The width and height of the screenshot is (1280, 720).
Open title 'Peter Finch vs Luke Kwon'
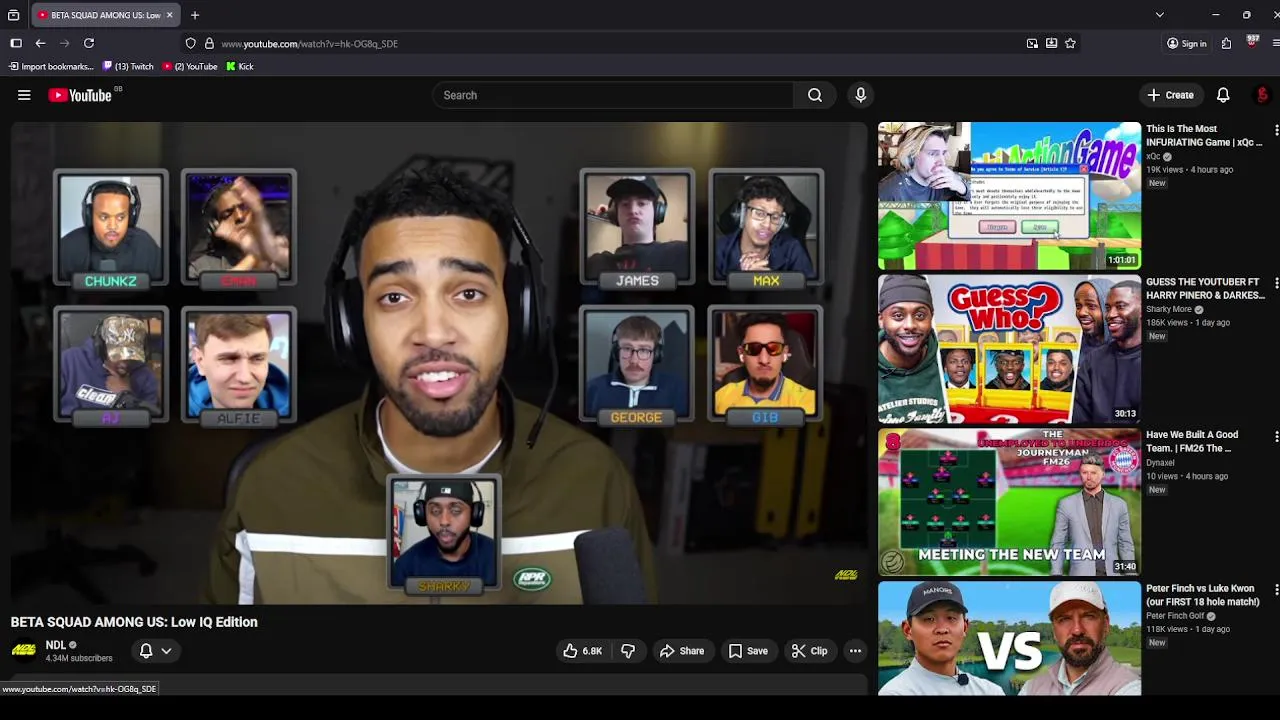click(x=1202, y=595)
